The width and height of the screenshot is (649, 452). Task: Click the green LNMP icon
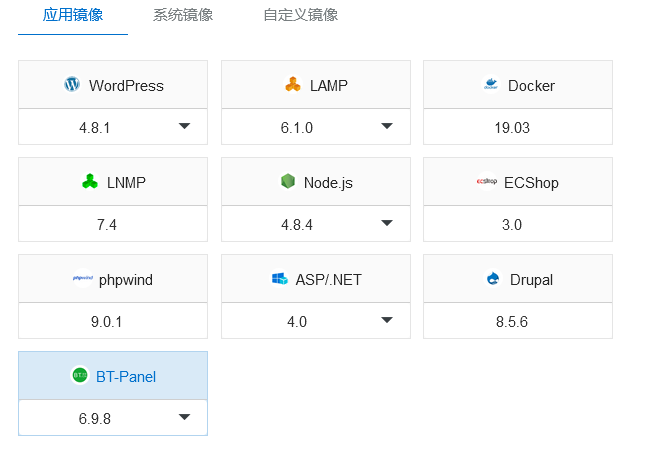click(90, 182)
